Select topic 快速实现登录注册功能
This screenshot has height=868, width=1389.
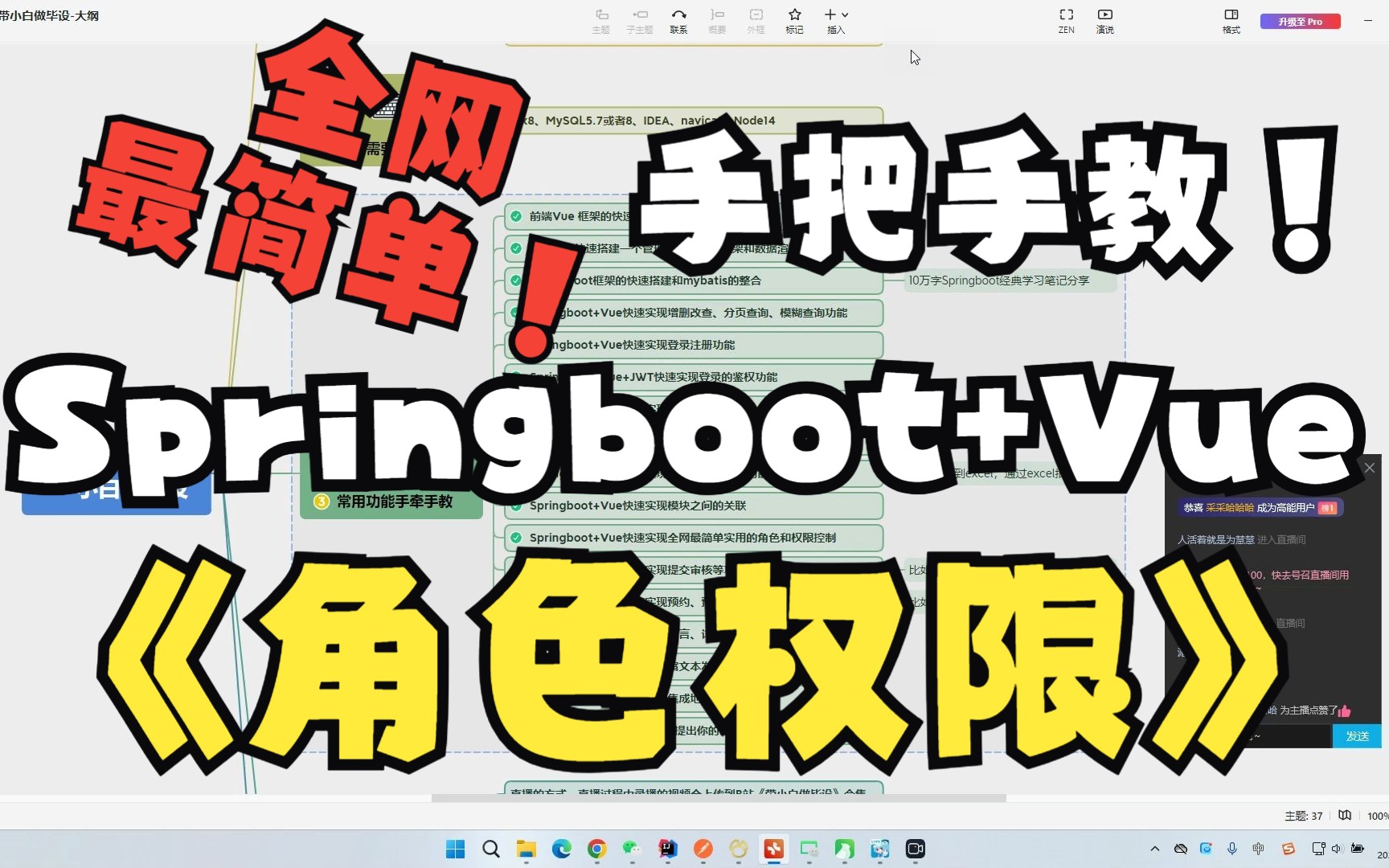(694, 345)
